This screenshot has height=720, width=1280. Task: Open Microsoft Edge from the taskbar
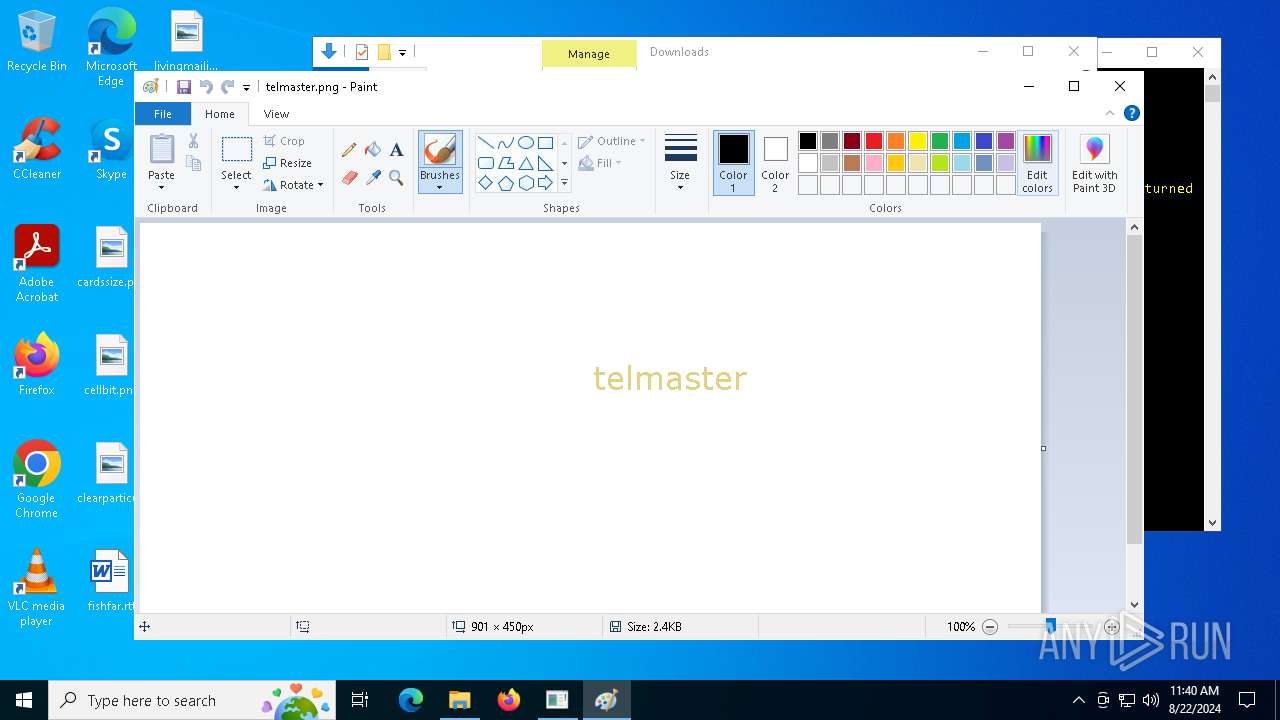411,700
